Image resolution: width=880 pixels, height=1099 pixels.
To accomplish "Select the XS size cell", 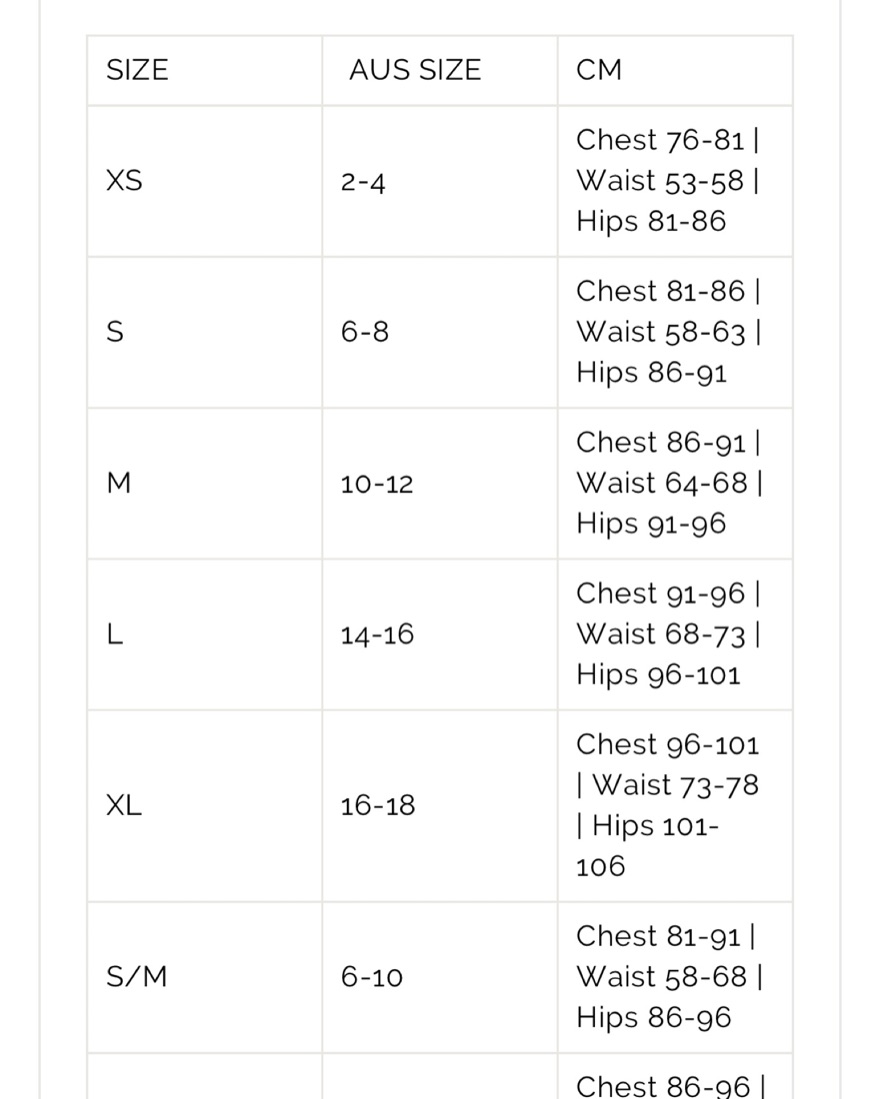I will (x=205, y=181).
